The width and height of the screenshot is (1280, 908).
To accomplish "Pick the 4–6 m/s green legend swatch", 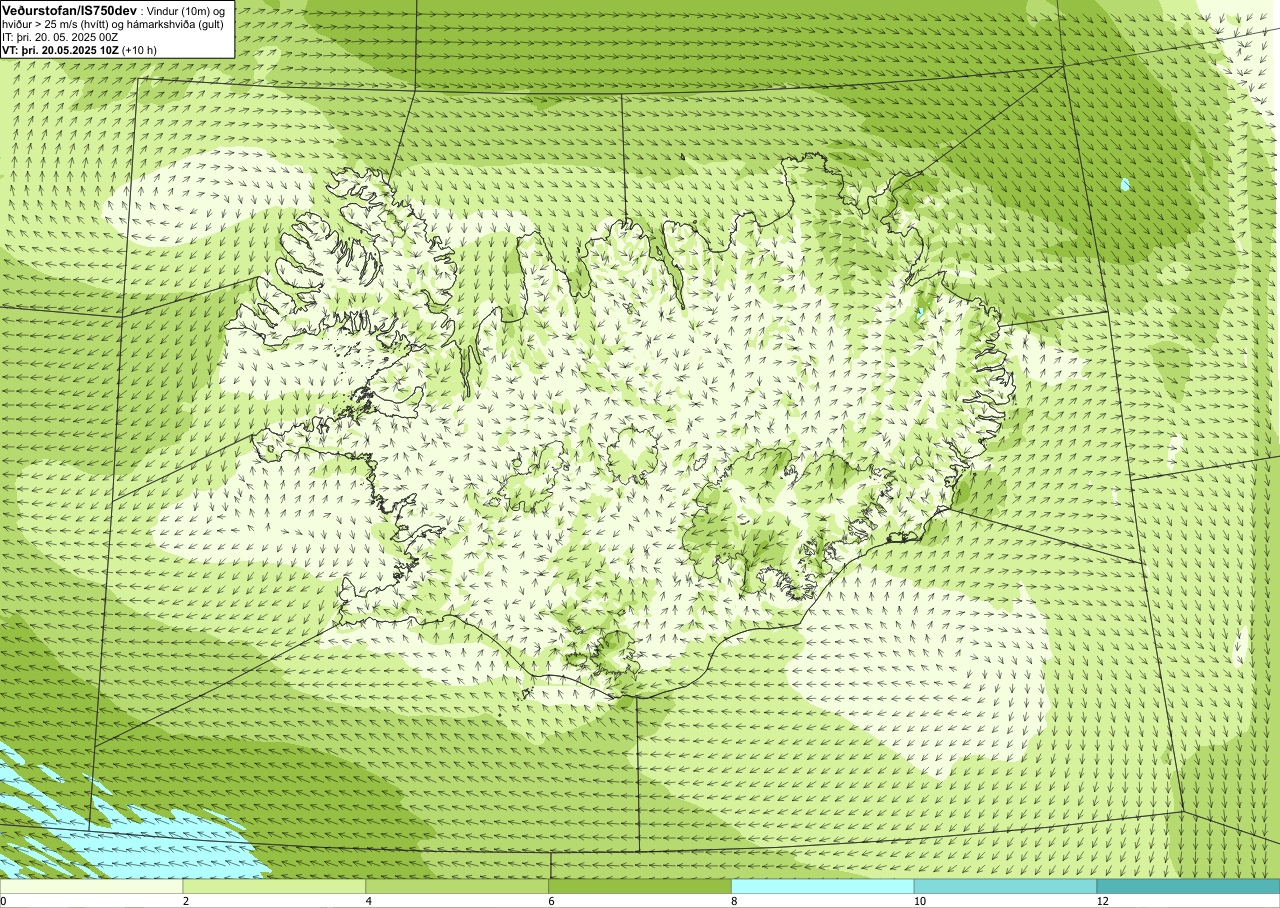I will pos(457,886).
